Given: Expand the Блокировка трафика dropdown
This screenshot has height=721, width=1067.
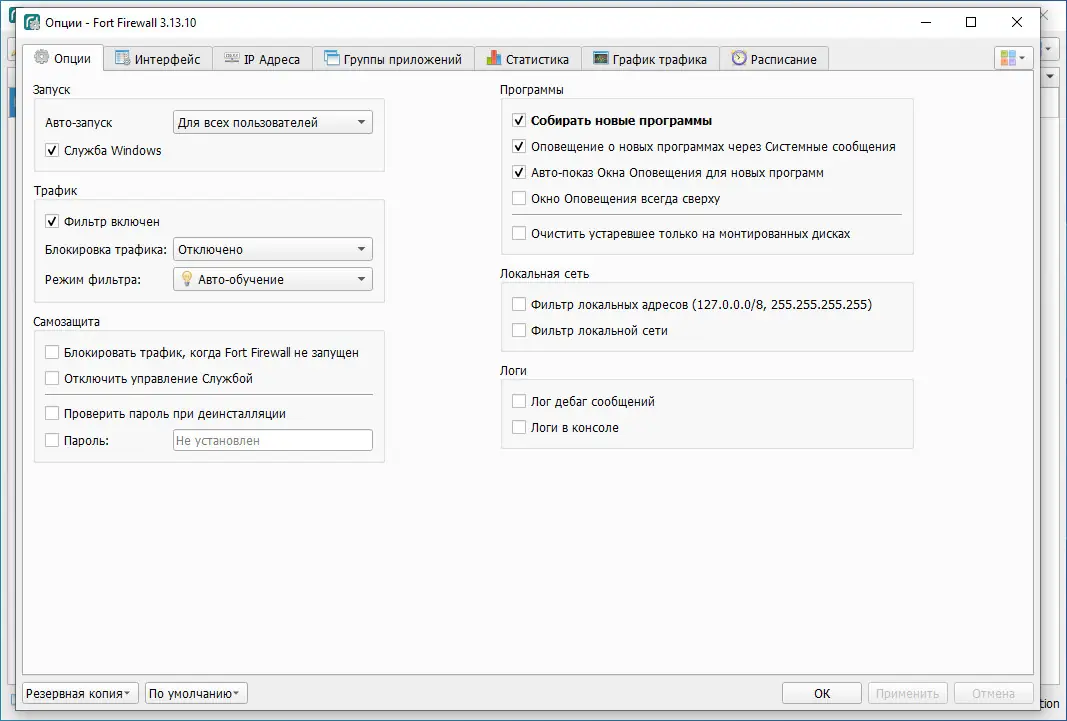Looking at the screenshot, I should (272, 250).
